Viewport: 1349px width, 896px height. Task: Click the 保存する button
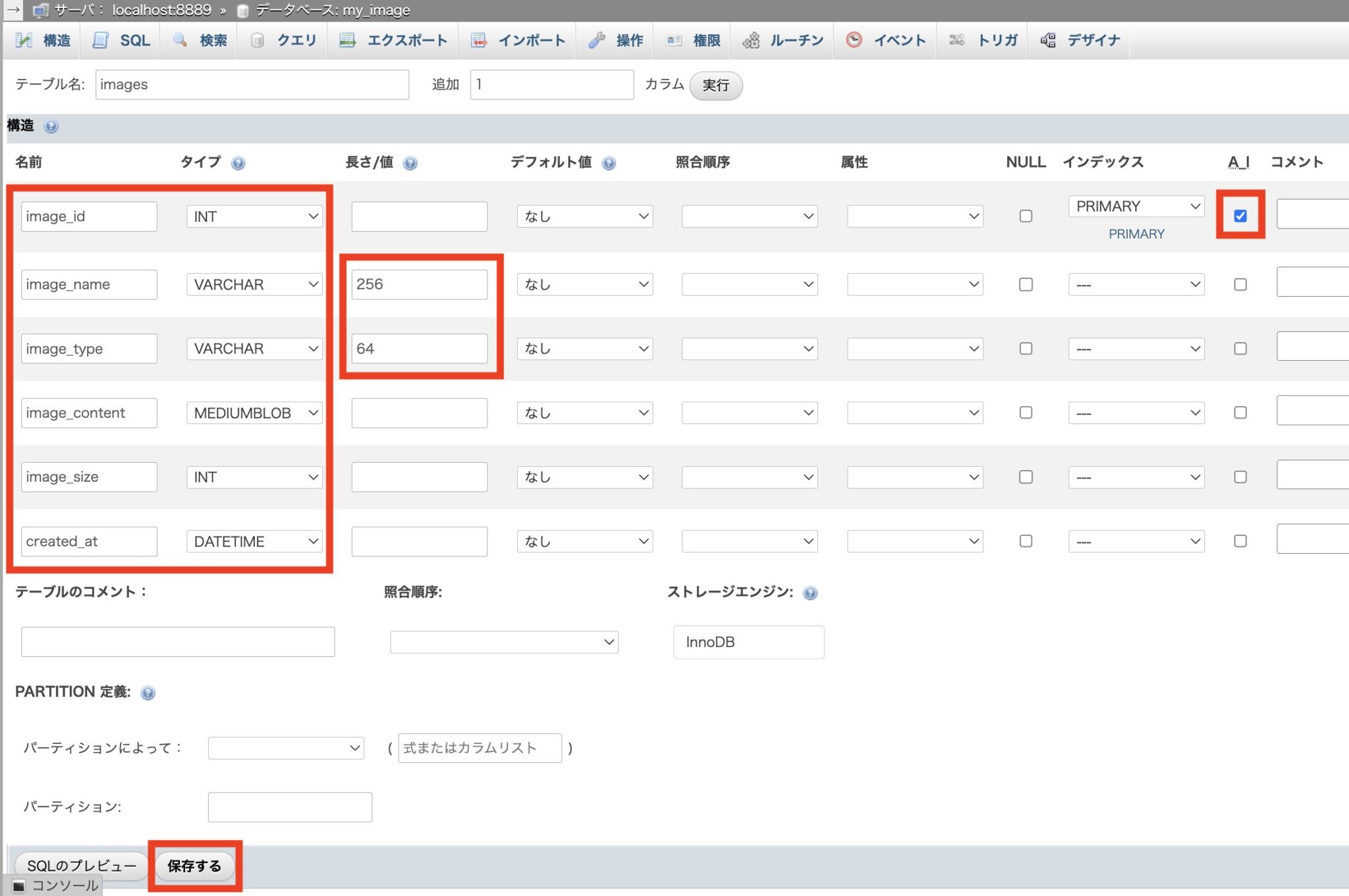[194, 866]
